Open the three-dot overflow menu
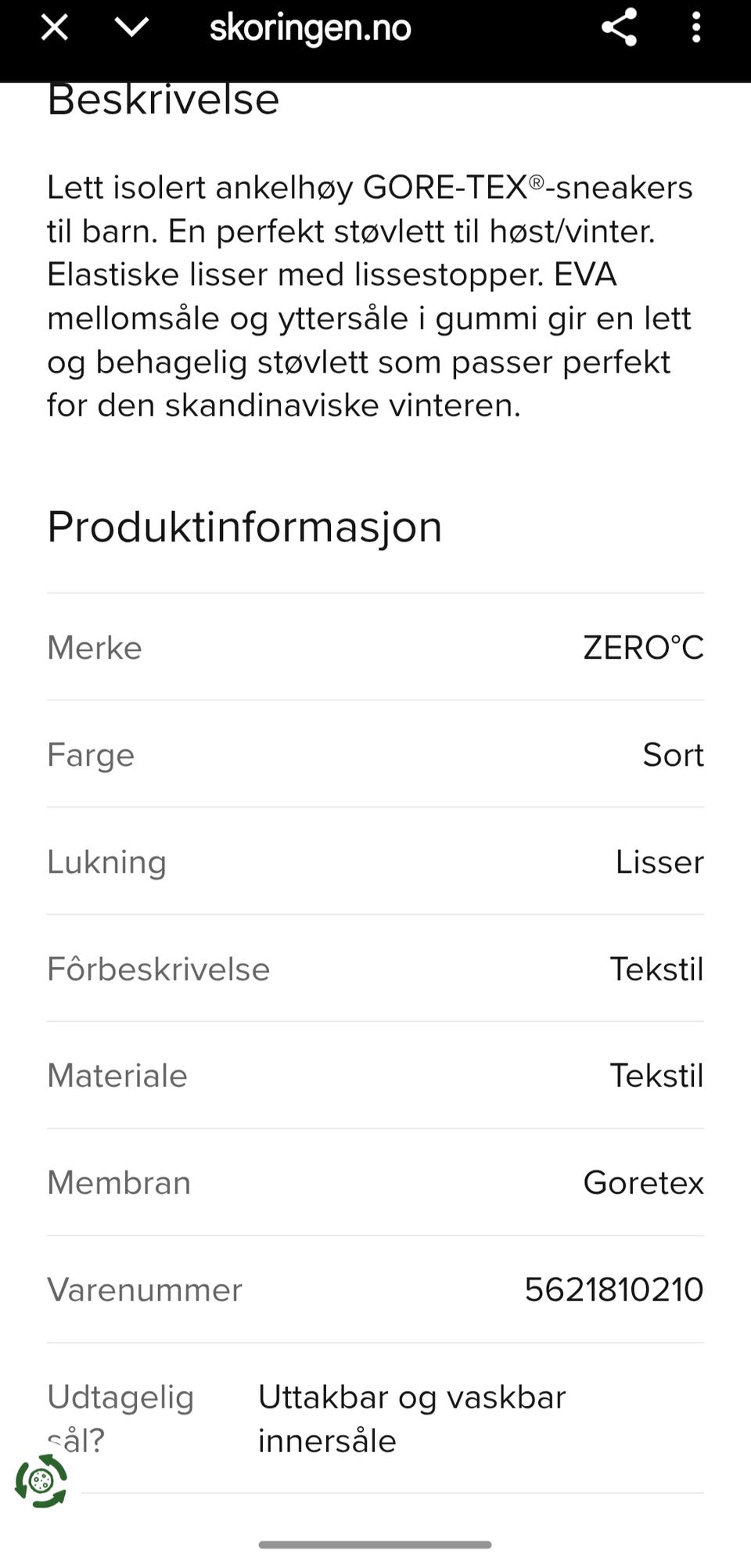The height and width of the screenshot is (1568, 751). click(695, 28)
